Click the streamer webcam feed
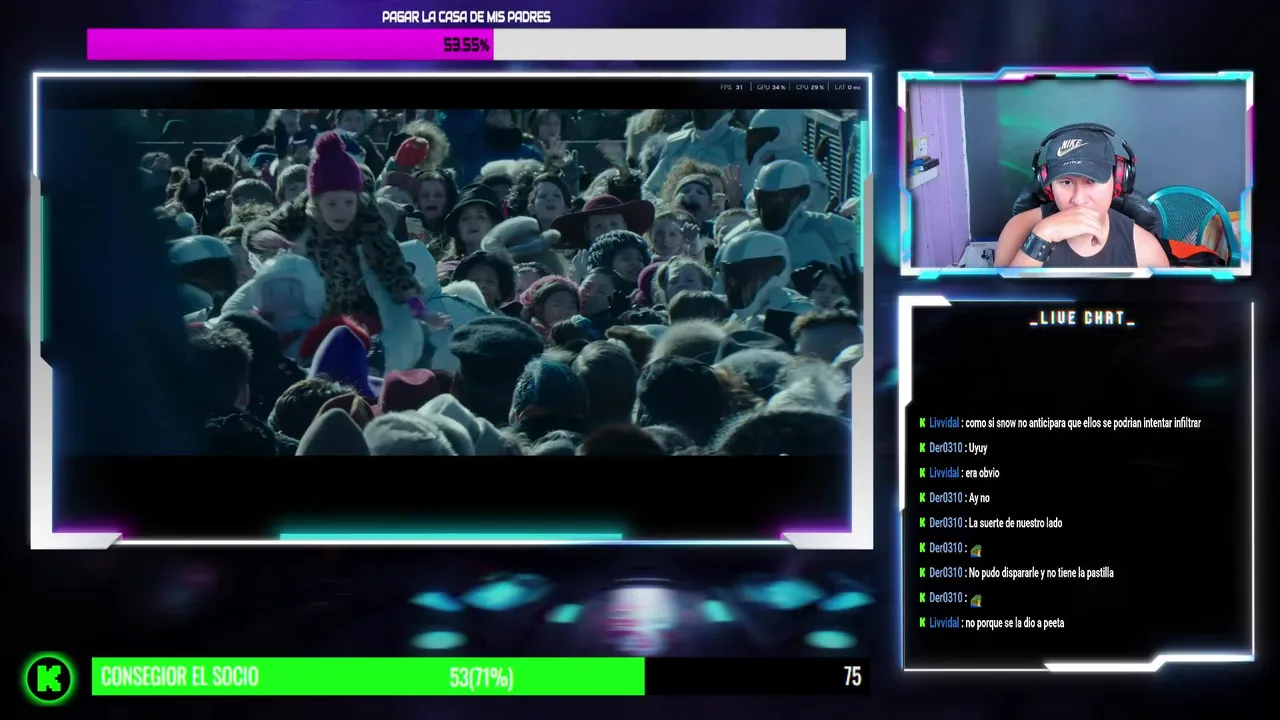The width and height of the screenshot is (1280, 720). pyautogui.click(x=1075, y=173)
